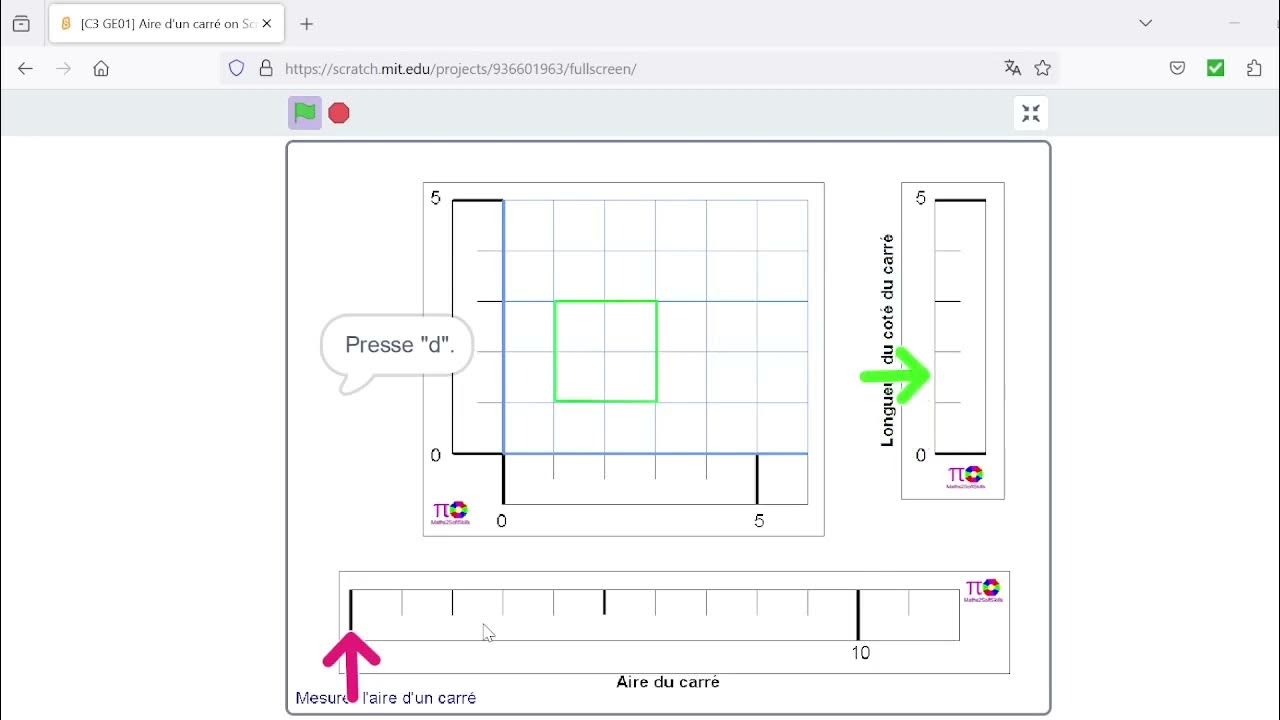Close the Aire d'un carré tab
The image size is (1280, 720).
click(x=267, y=23)
